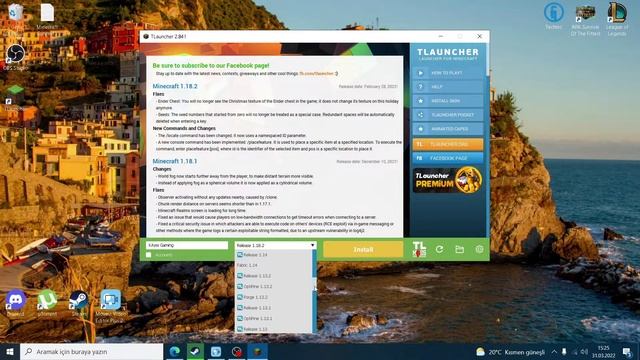Open TLauncher Pocket sidebar button
Viewport: 640px width, 360px height.
[x=448, y=115]
